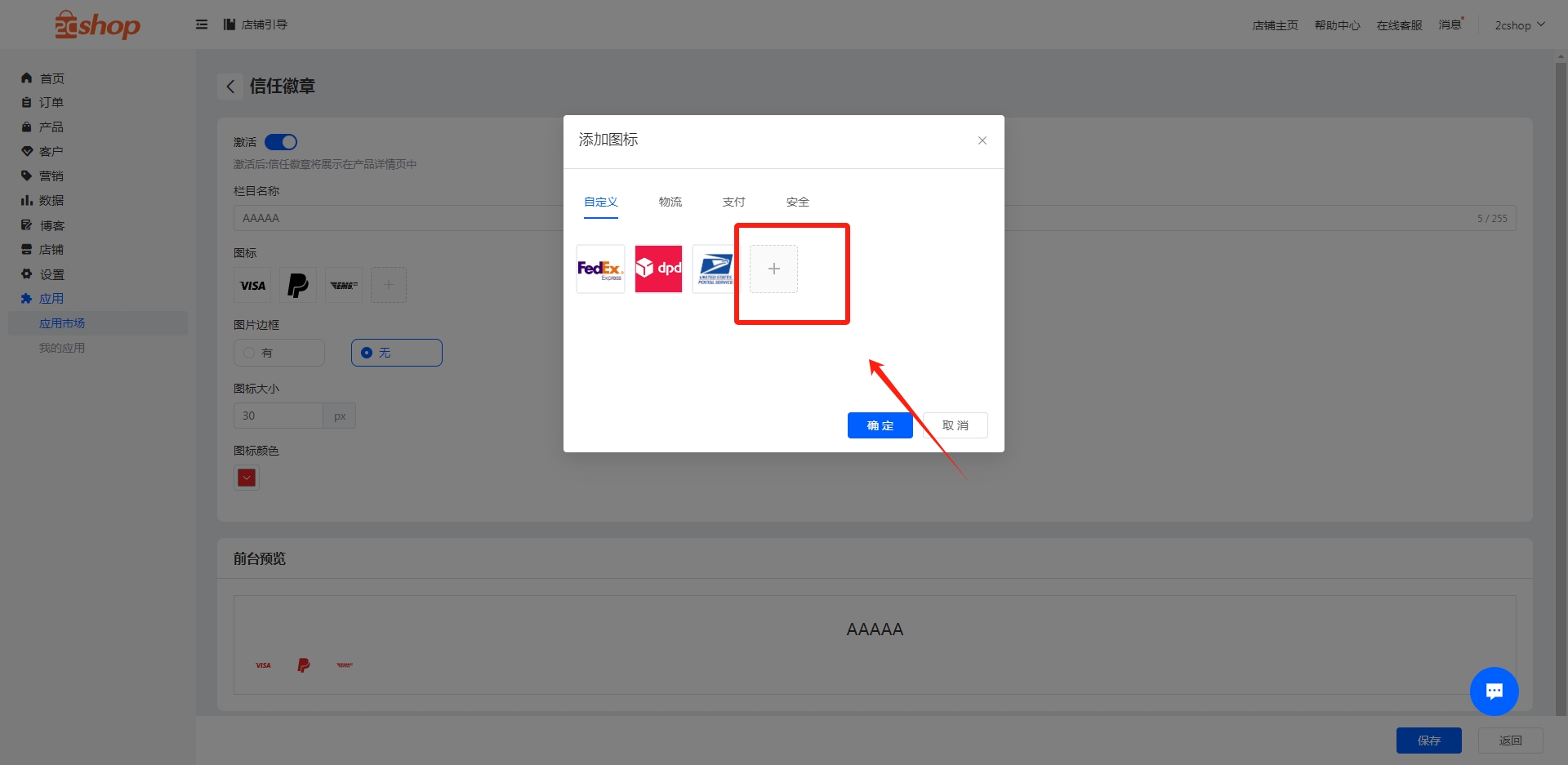Screen dimensions: 1568x765
Task: Open the 图标颜色 red color picker
Action: point(247,478)
